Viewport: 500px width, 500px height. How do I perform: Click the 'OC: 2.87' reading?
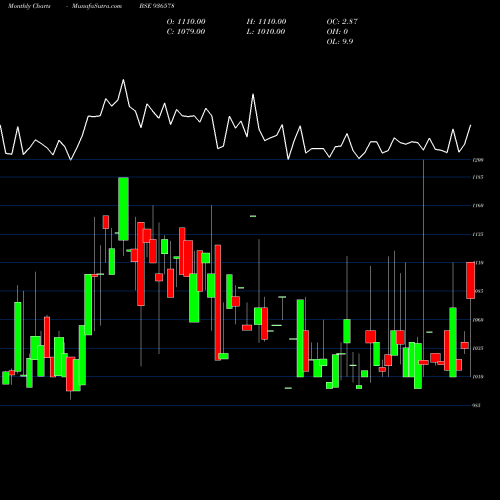pyautogui.click(x=342, y=22)
